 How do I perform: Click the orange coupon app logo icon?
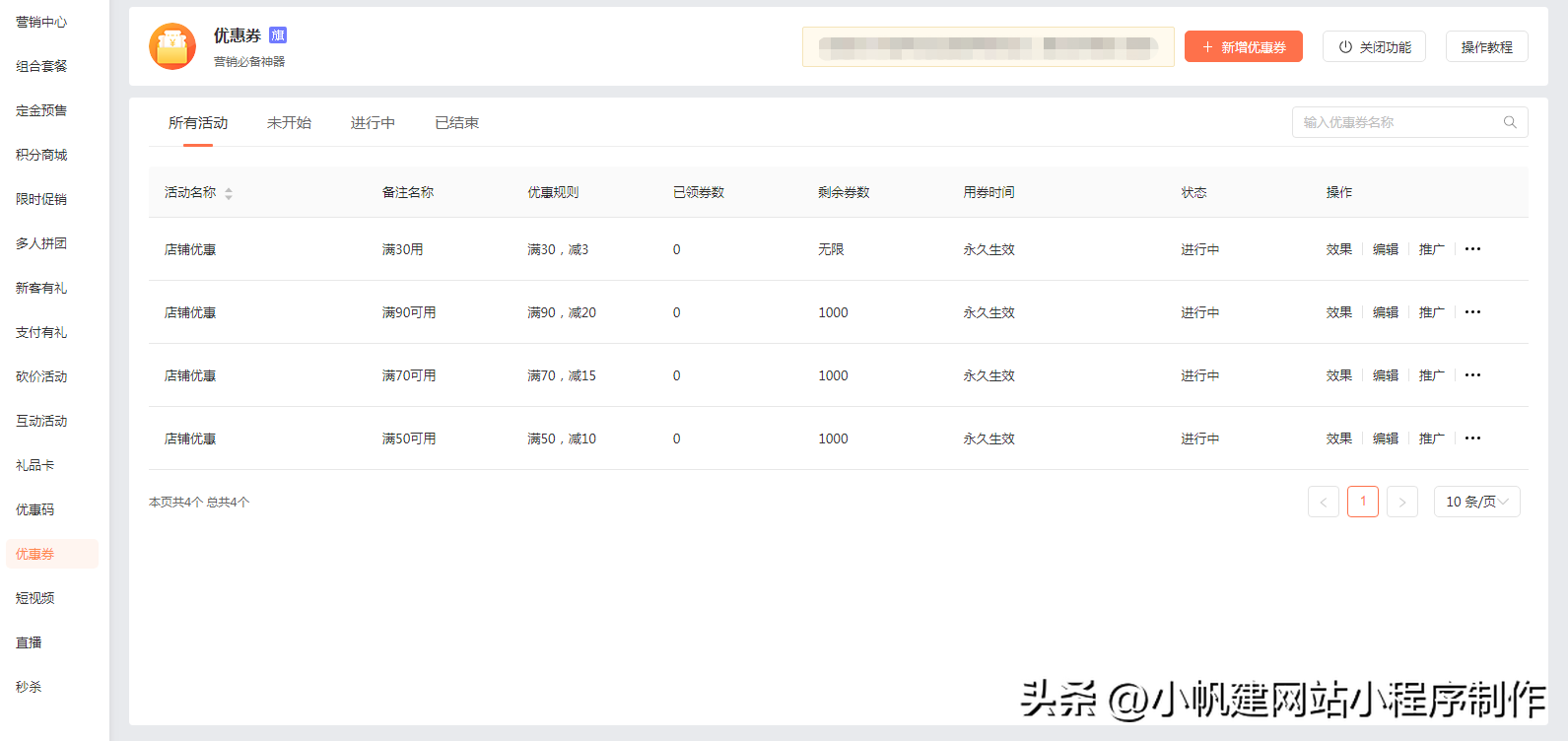click(172, 46)
